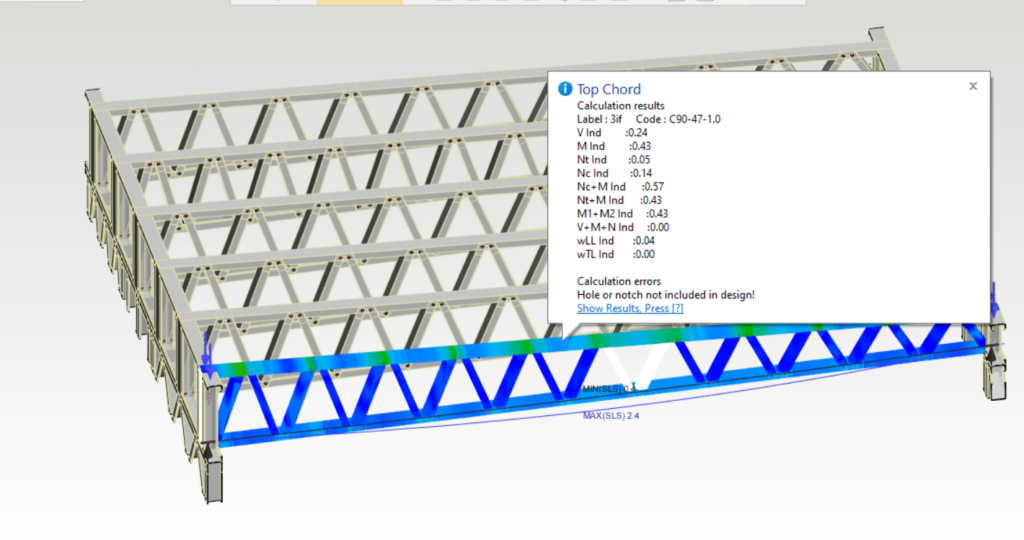Select the 'Nt+M Ind :0.43' row
1024x540 pixels.
[619, 200]
